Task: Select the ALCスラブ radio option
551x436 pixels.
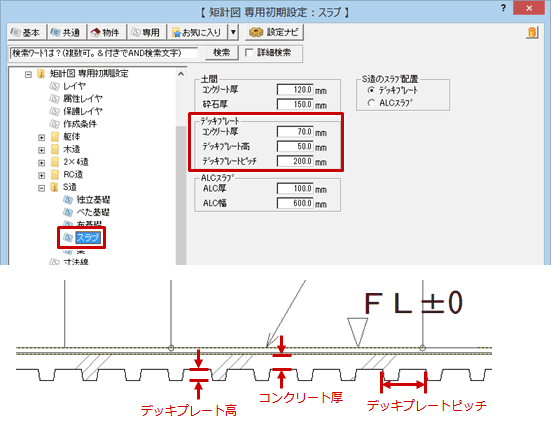Action: tap(371, 103)
